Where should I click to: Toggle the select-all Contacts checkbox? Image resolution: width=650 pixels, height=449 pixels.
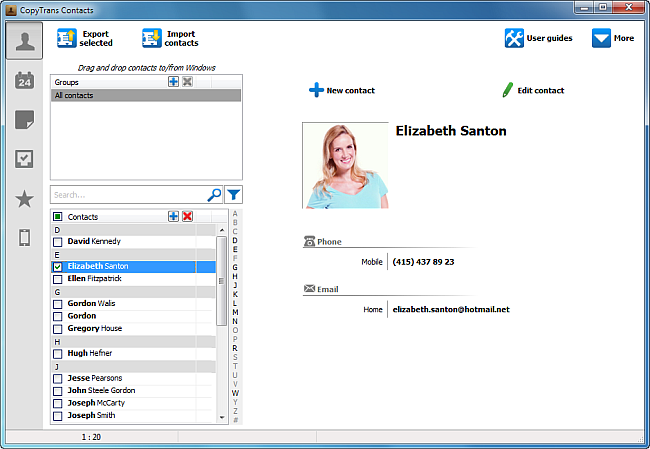(58, 216)
